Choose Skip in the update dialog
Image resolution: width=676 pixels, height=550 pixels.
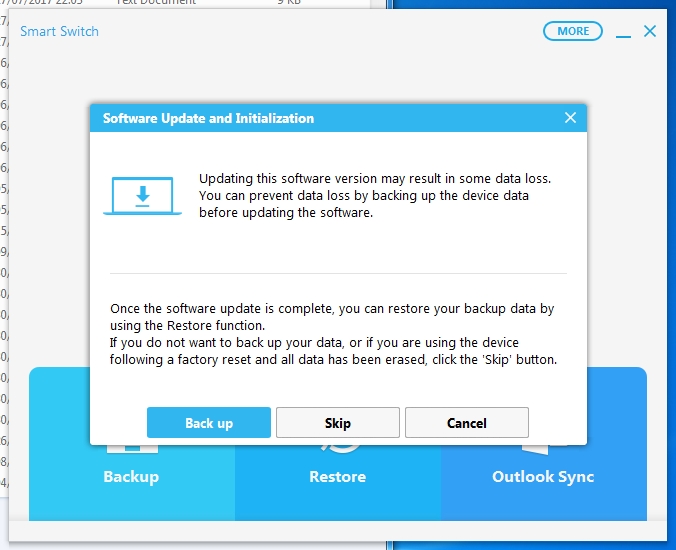click(338, 422)
